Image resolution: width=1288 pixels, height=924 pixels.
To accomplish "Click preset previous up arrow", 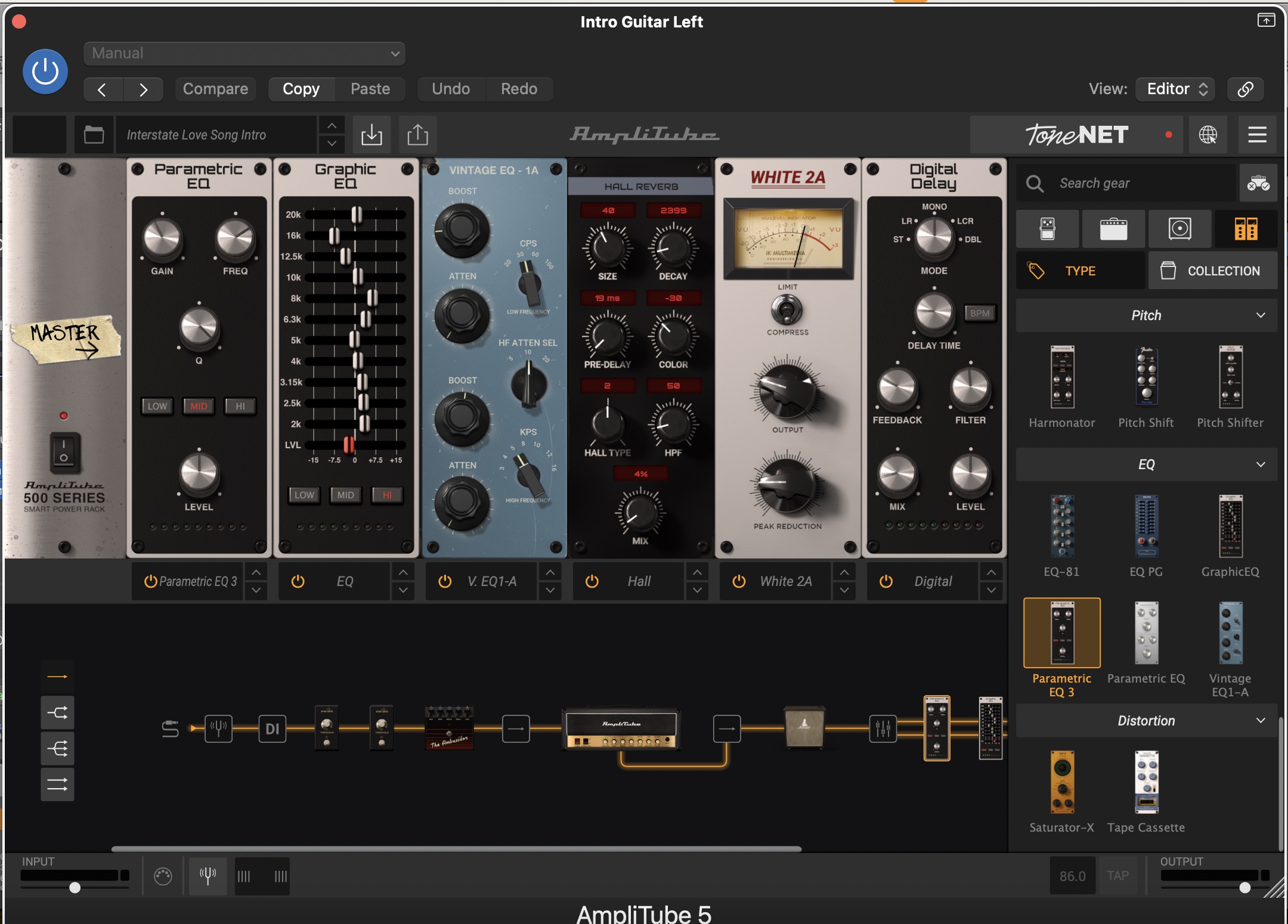I will (332, 126).
